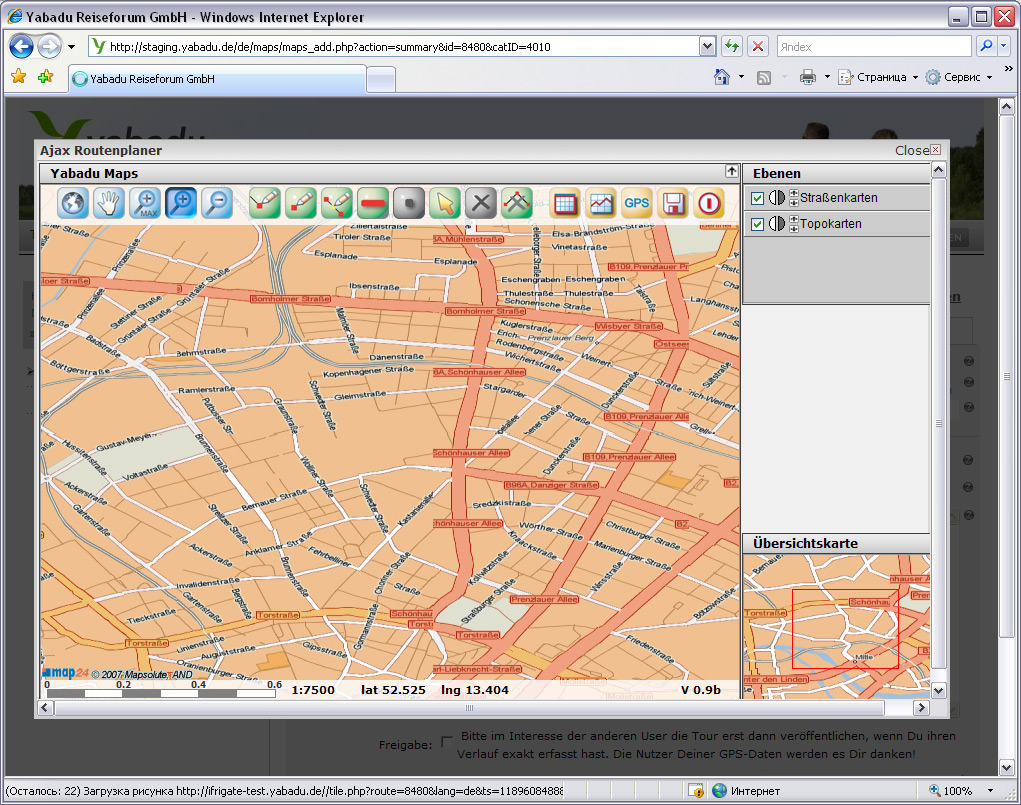Click the dialog horizontal scrollbar thumb
This screenshot has width=1021, height=805.
pyautogui.click(x=469, y=707)
